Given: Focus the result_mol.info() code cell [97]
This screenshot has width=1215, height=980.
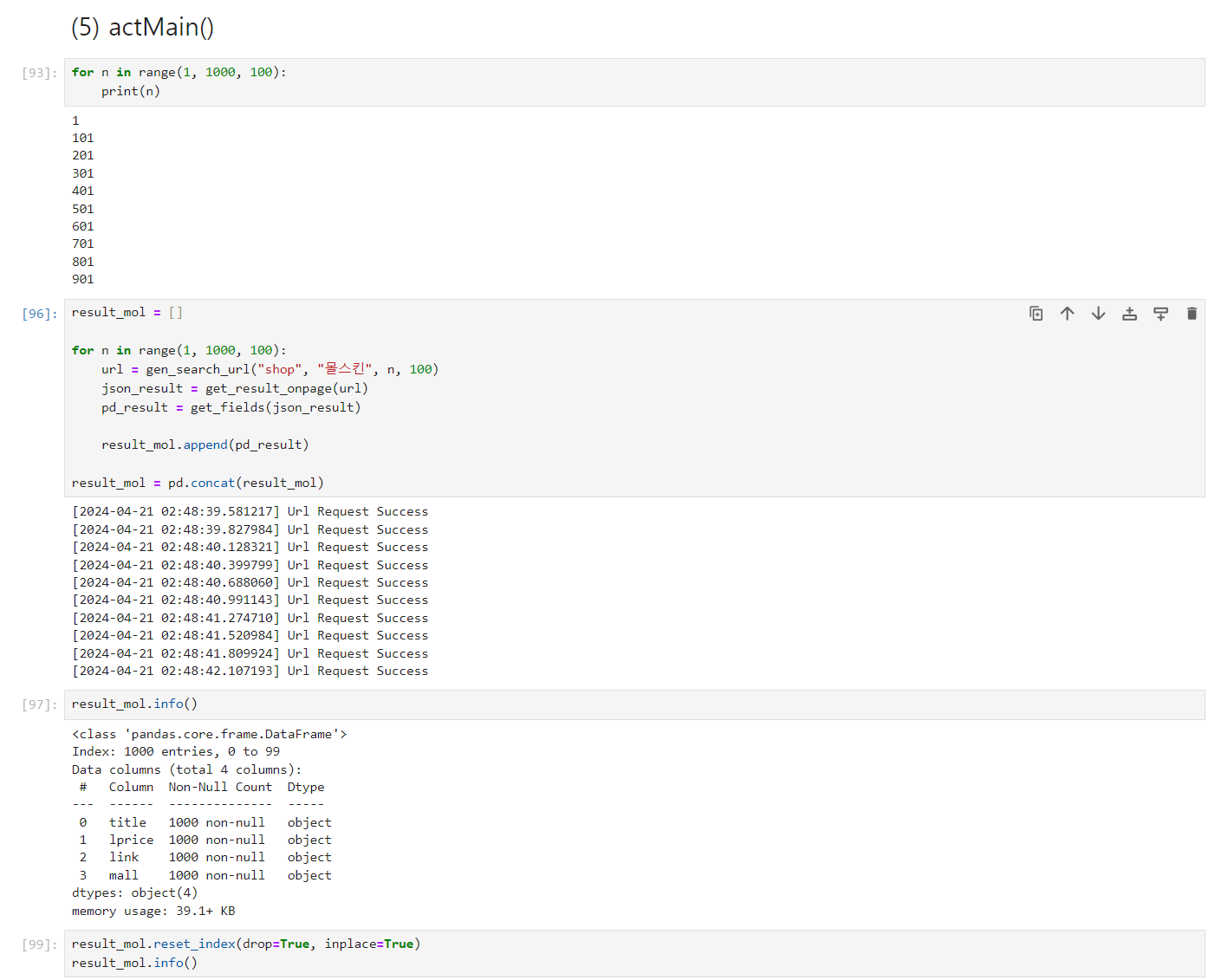Looking at the screenshot, I should point(634,704).
